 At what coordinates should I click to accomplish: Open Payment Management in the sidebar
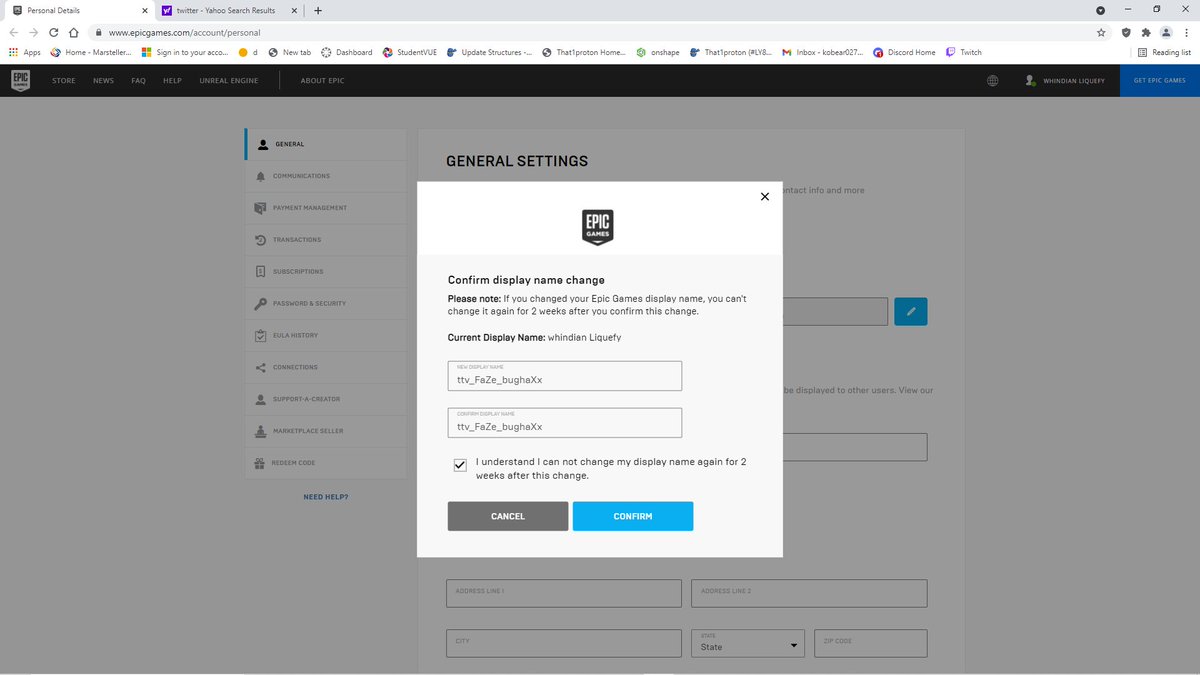(x=326, y=208)
